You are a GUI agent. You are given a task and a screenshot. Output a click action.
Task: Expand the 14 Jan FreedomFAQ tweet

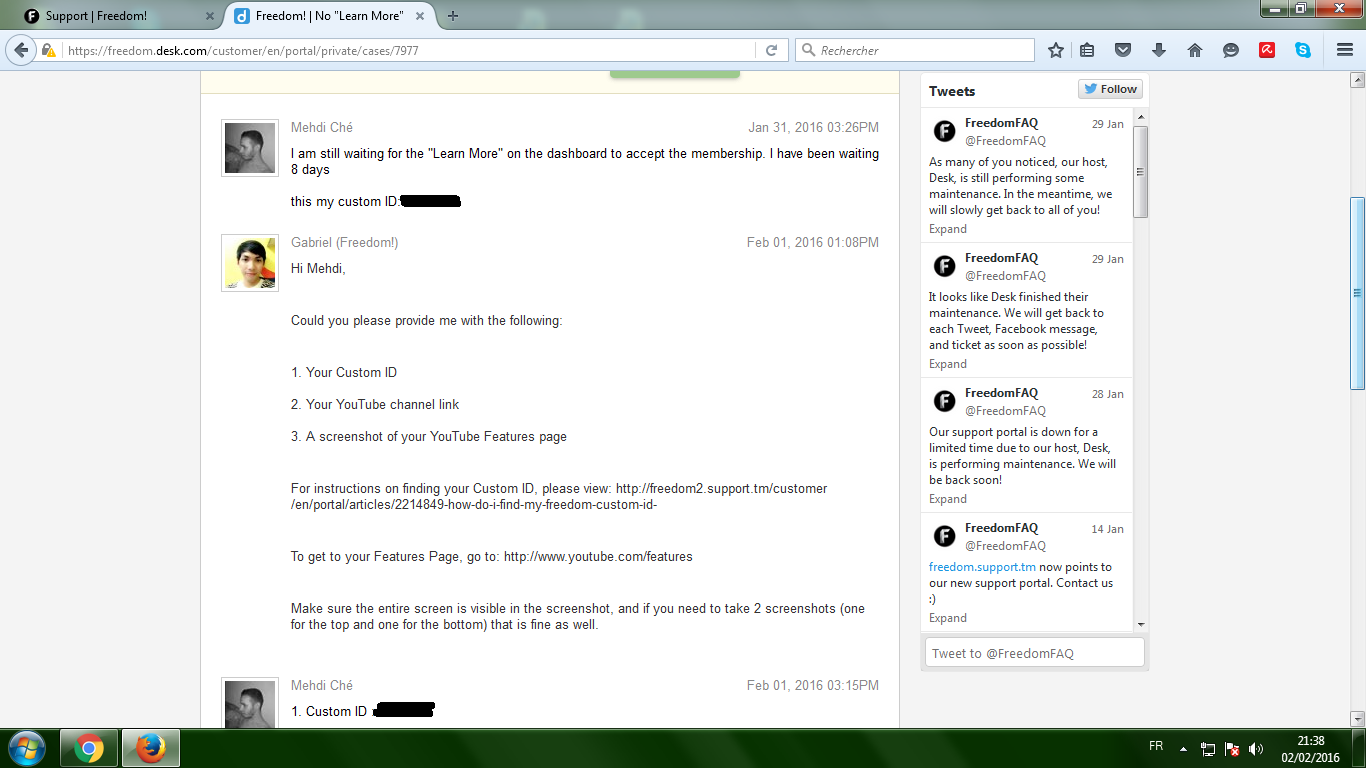coord(947,618)
